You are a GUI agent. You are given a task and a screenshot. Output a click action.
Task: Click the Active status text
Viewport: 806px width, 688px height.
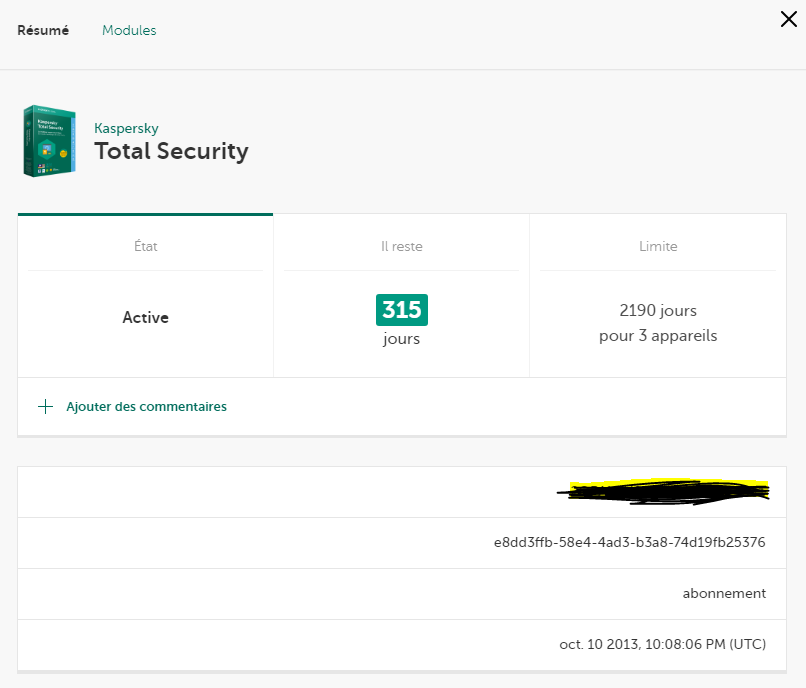(145, 317)
